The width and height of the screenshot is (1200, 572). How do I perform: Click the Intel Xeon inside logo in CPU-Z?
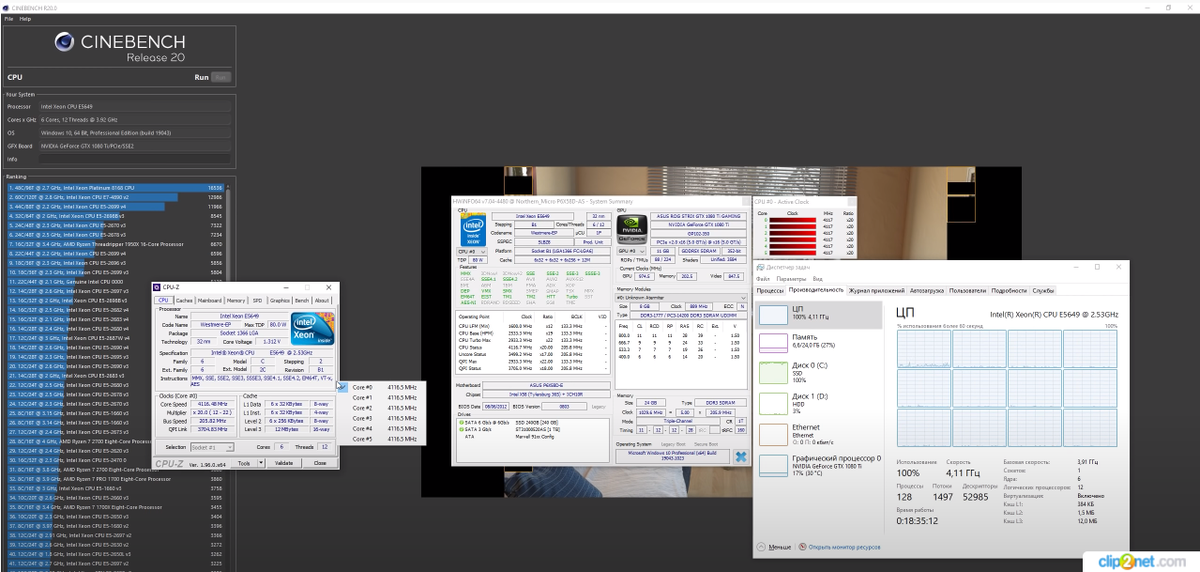(311, 330)
